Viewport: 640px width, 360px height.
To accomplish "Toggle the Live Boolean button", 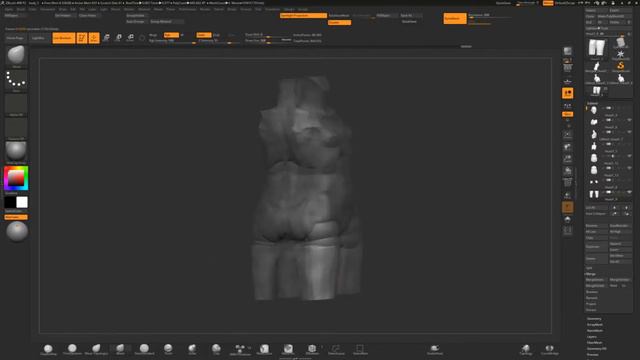I will coord(64,38).
